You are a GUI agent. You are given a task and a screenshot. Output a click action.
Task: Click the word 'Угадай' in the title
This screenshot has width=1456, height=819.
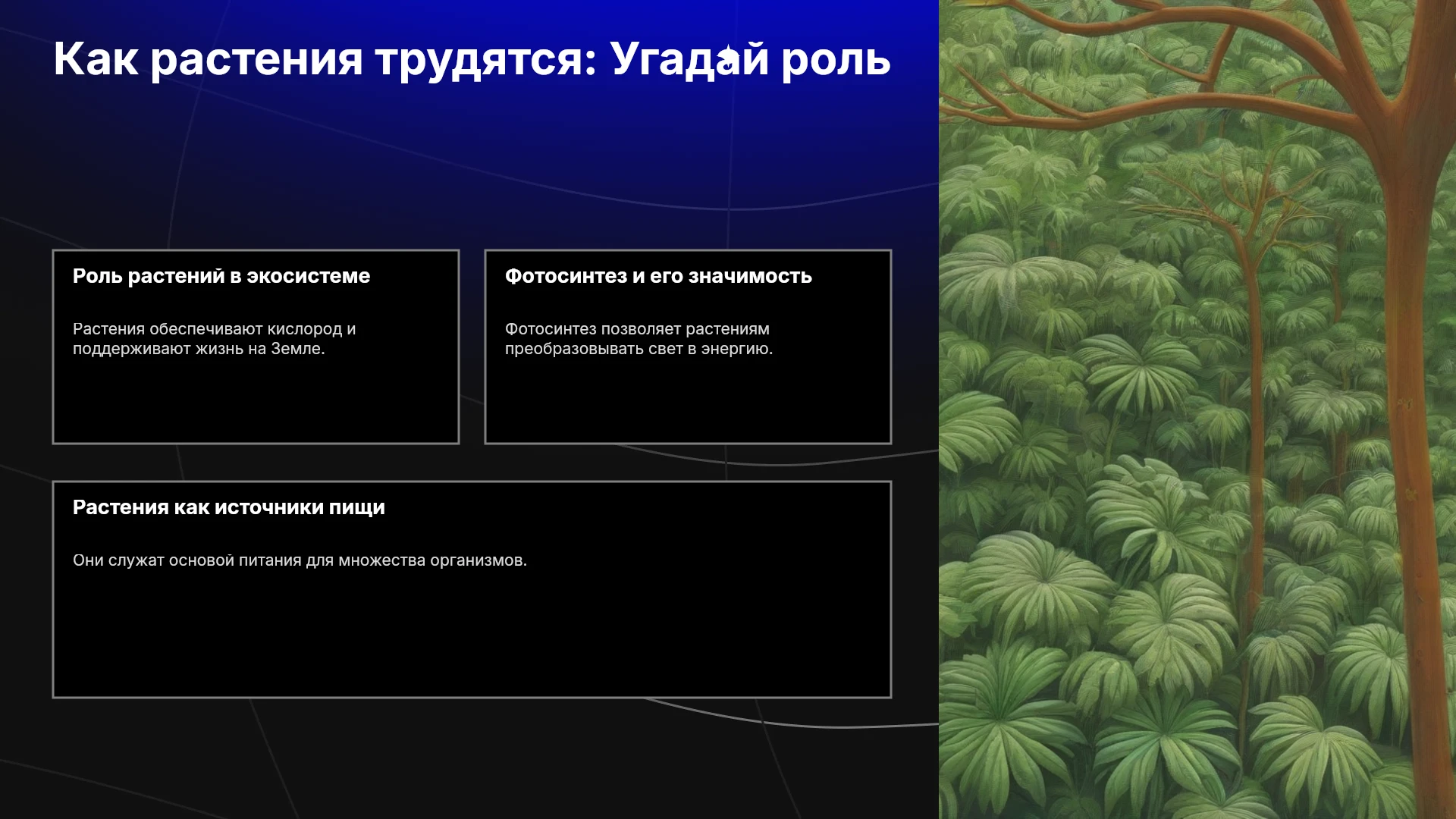click(690, 59)
